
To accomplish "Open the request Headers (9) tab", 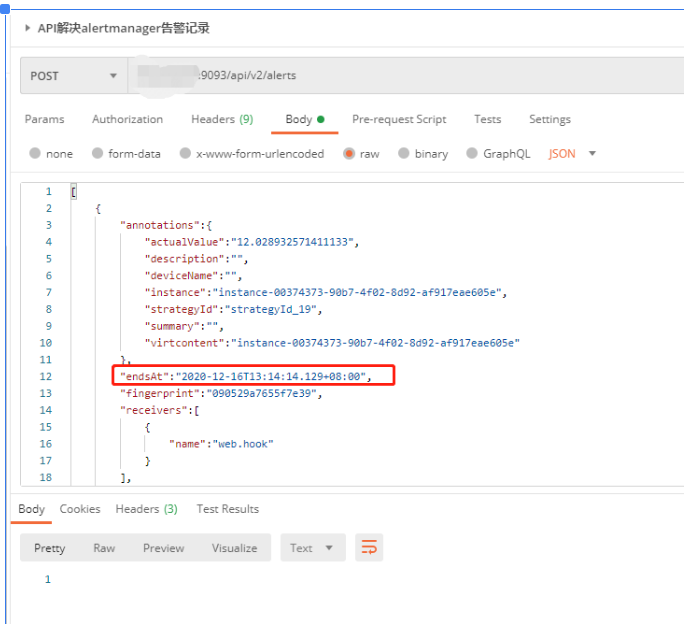I will [222, 120].
